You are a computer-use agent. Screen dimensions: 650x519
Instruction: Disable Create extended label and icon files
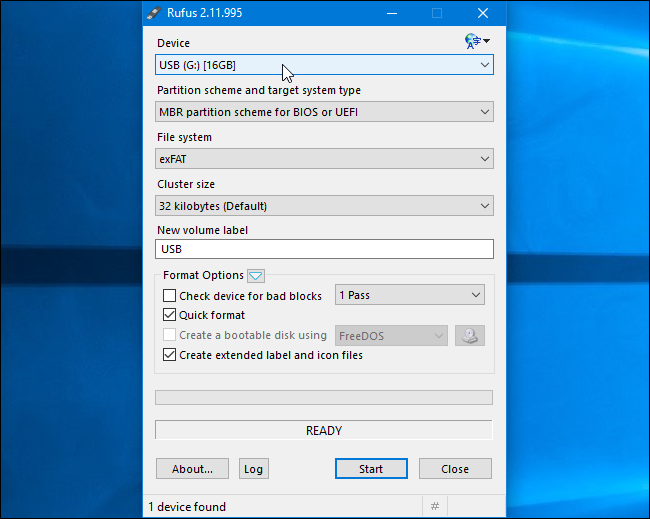click(x=170, y=355)
